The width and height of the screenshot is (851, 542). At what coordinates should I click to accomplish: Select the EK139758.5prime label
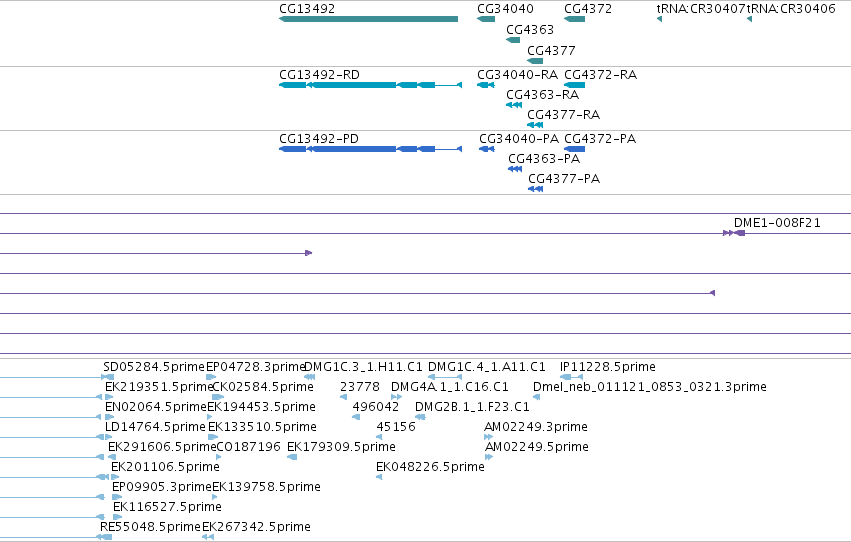click(x=266, y=487)
